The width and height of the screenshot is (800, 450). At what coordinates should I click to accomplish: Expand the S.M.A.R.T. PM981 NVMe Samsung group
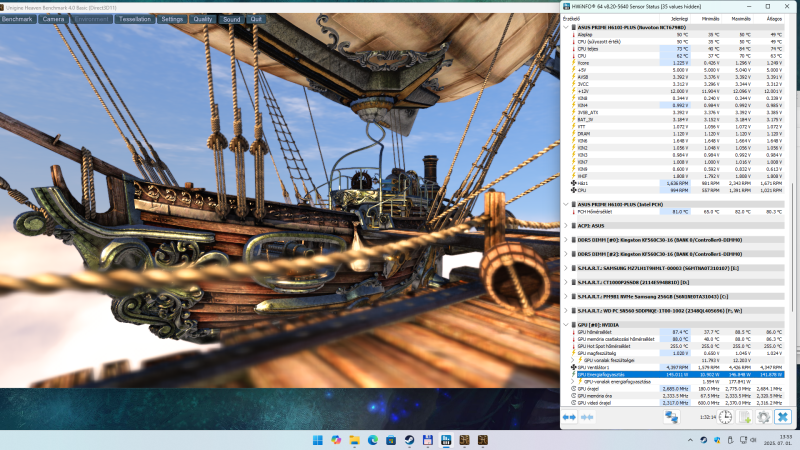(x=566, y=296)
